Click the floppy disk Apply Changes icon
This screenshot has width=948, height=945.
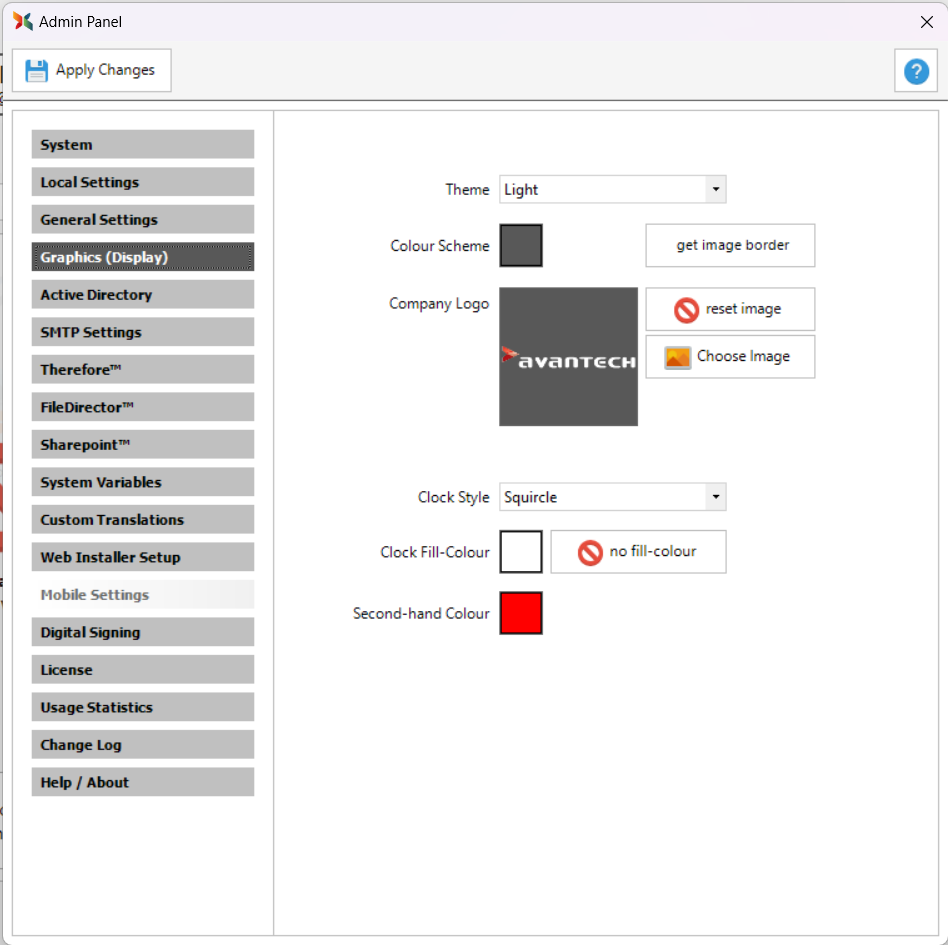pos(37,70)
